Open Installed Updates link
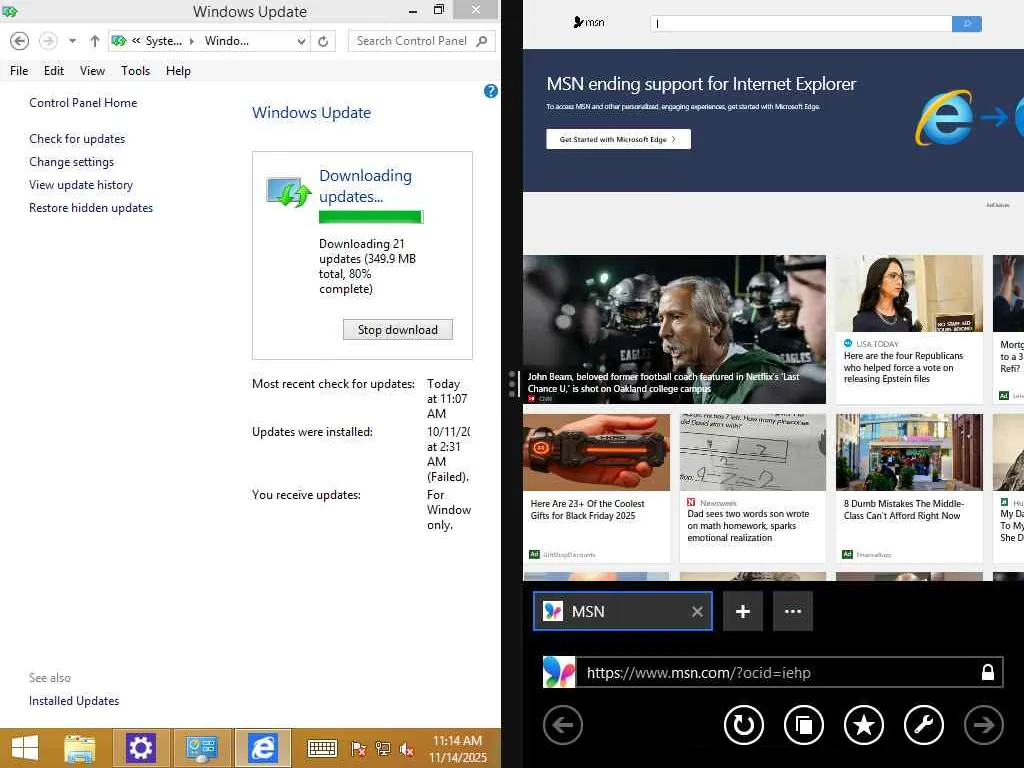The width and height of the screenshot is (1024, 768). pyautogui.click(x=74, y=701)
